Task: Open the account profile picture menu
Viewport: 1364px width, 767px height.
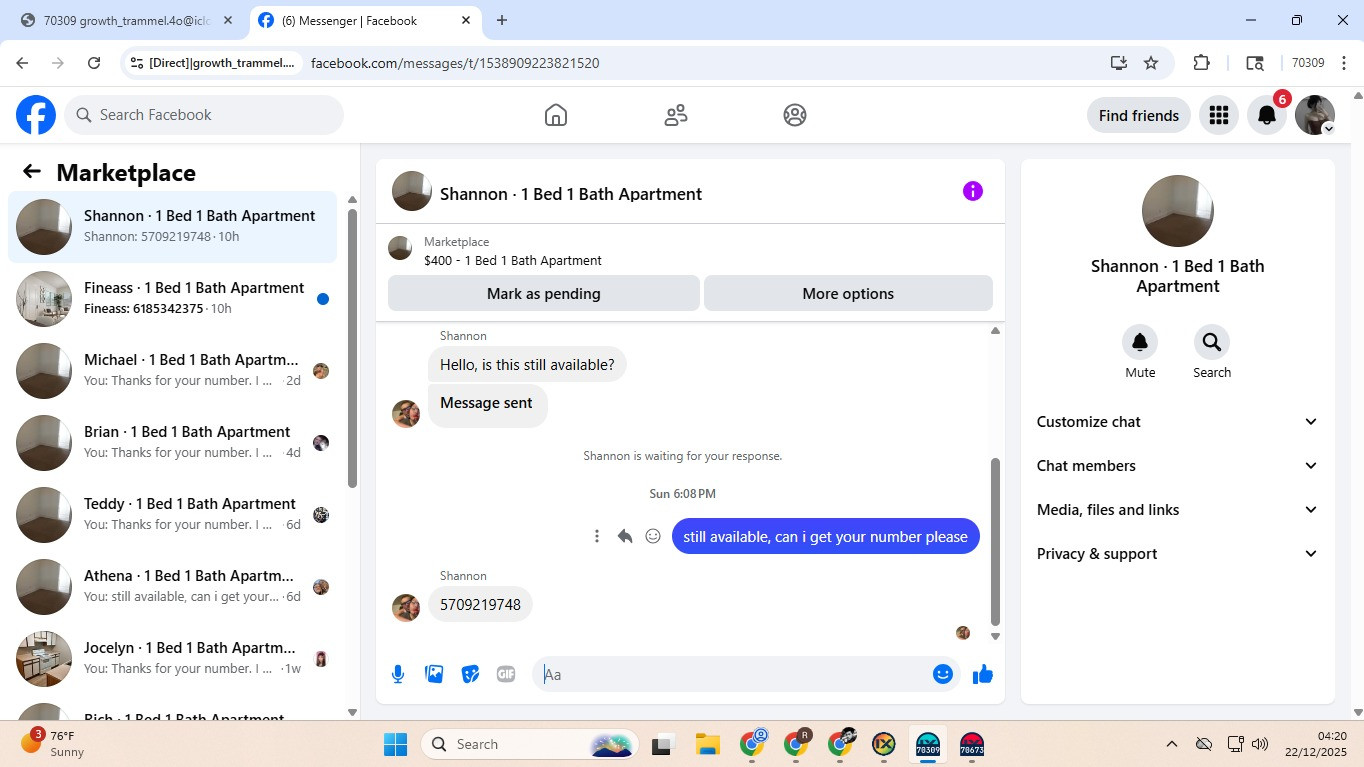Action: click(x=1314, y=115)
